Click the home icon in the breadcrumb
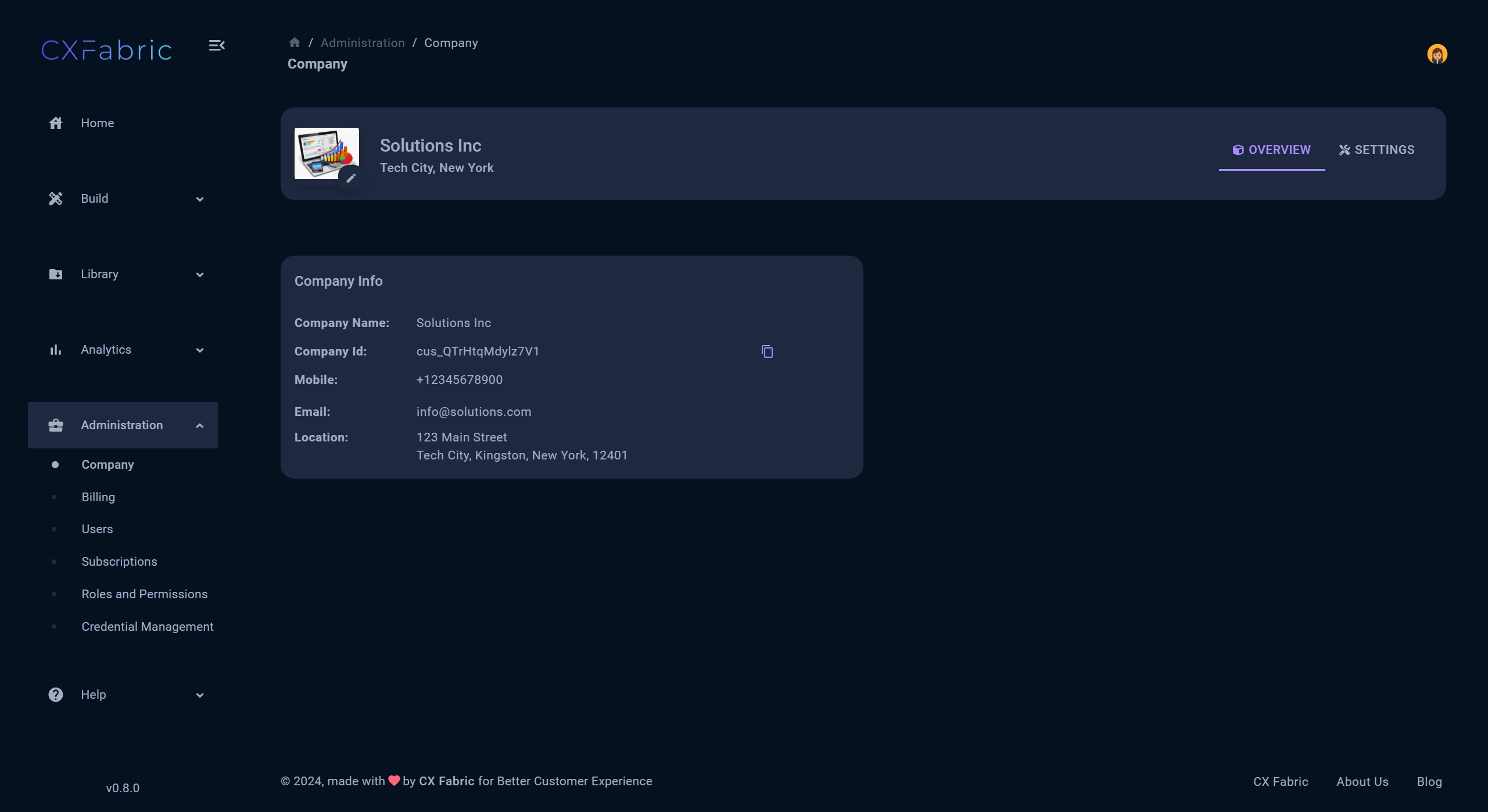 (295, 42)
